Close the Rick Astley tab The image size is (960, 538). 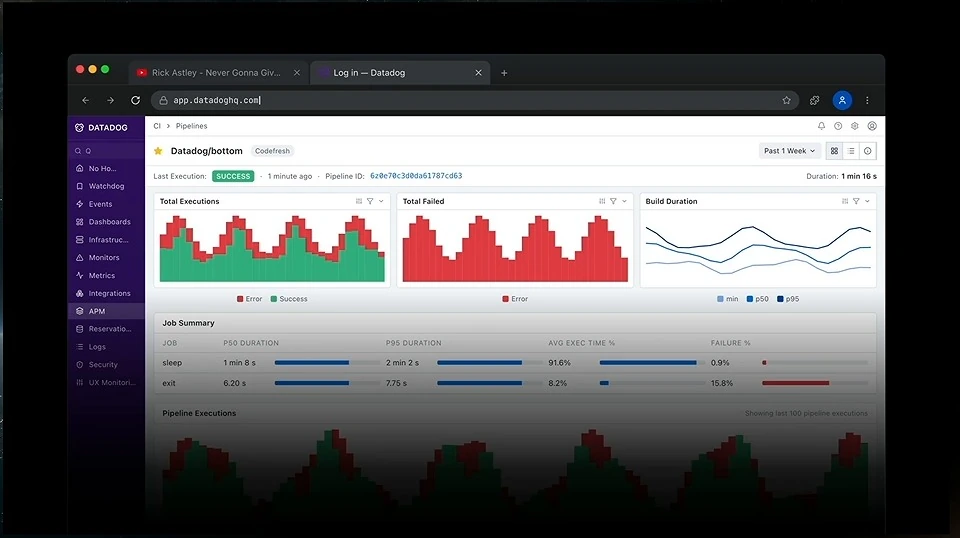click(297, 72)
